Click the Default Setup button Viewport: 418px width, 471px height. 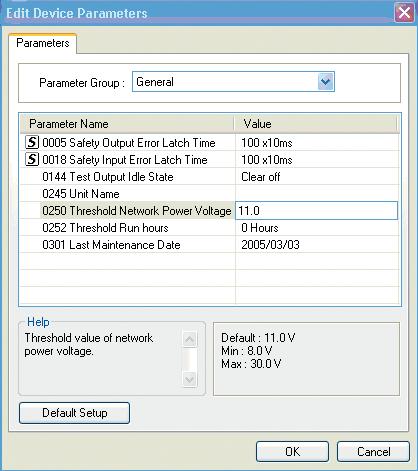(x=74, y=413)
